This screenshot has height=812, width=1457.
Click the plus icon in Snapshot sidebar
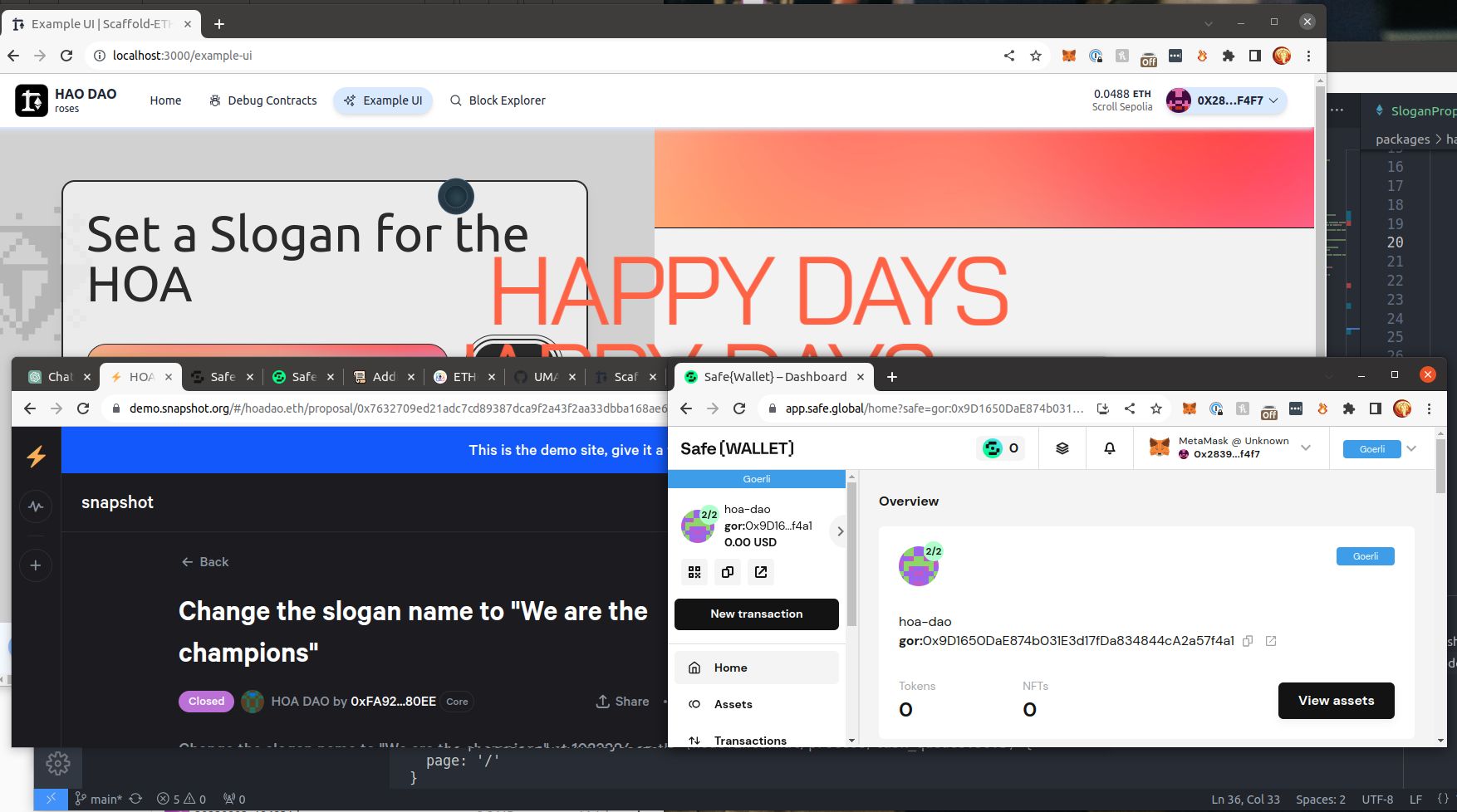tap(36, 565)
